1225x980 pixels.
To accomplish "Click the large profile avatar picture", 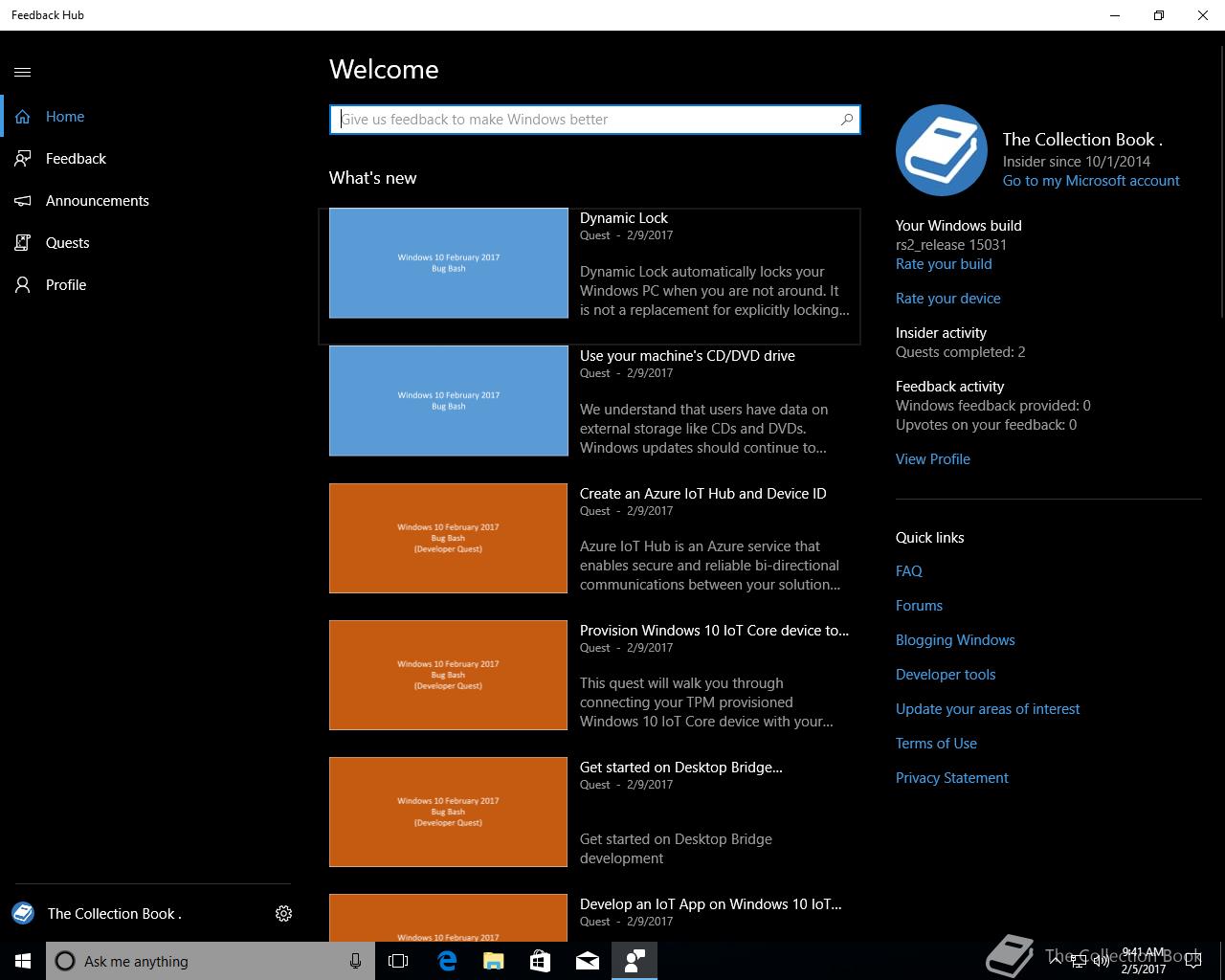I will pos(942,150).
